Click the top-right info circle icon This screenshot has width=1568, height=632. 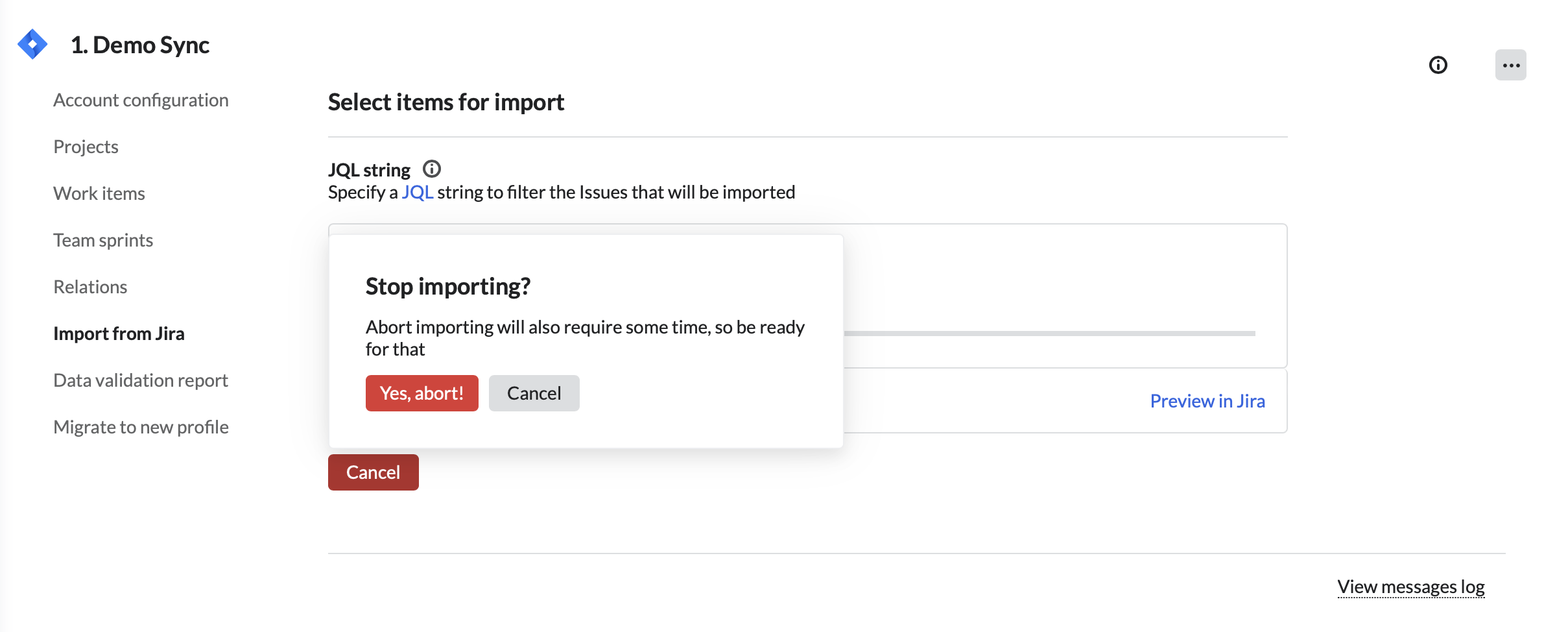1438,65
